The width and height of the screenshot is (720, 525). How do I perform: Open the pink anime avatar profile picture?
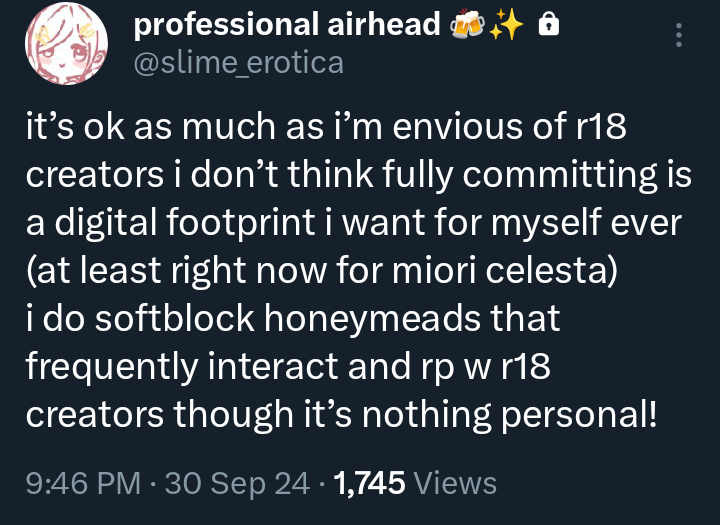67,44
